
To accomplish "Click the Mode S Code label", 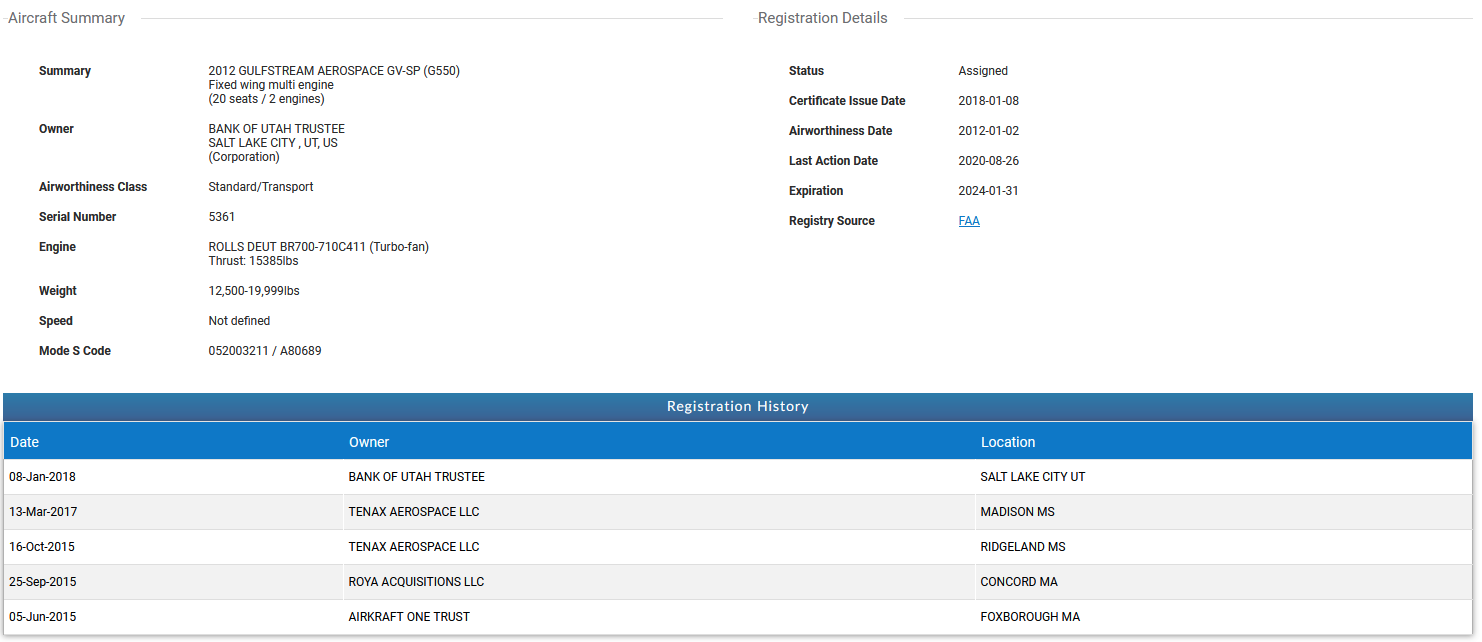I will click(x=75, y=351).
